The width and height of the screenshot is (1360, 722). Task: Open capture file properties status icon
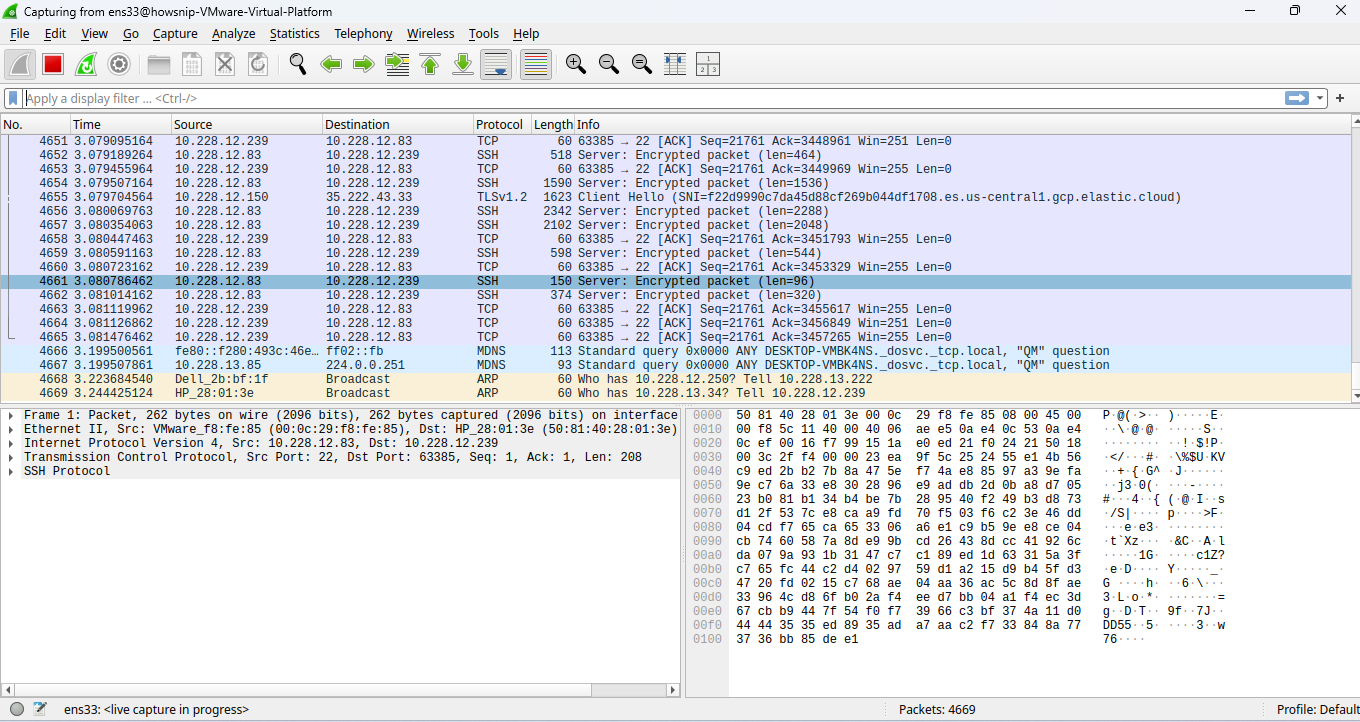pyautogui.click(x=40, y=709)
